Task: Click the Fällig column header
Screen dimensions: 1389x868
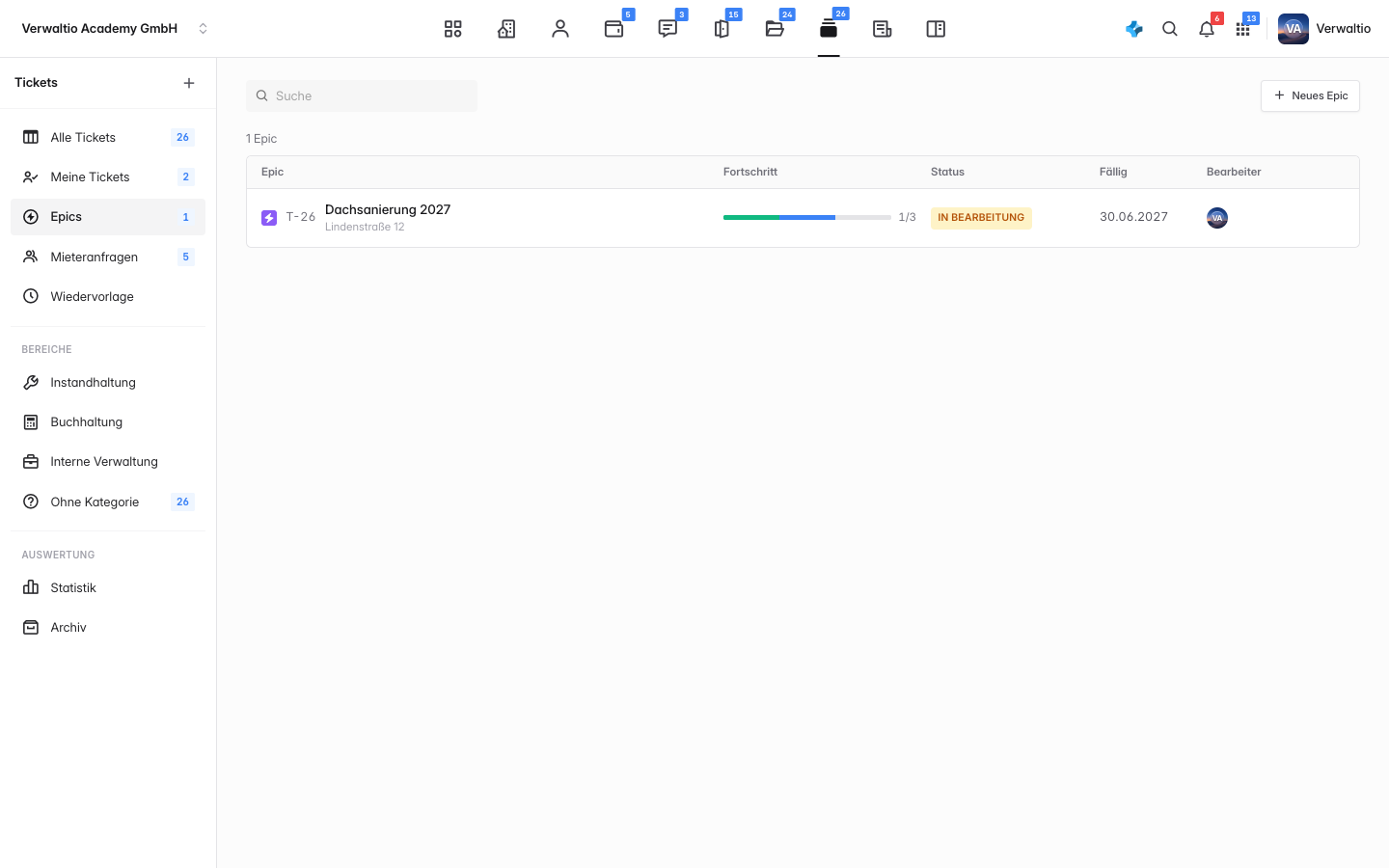Action: point(1113,172)
